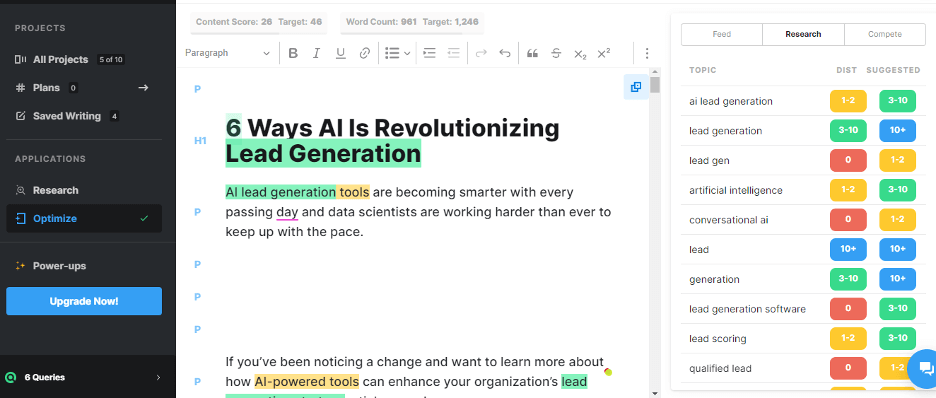The image size is (936, 398).
Task: Select topic 'ai lead generation'
Action: point(731,101)
